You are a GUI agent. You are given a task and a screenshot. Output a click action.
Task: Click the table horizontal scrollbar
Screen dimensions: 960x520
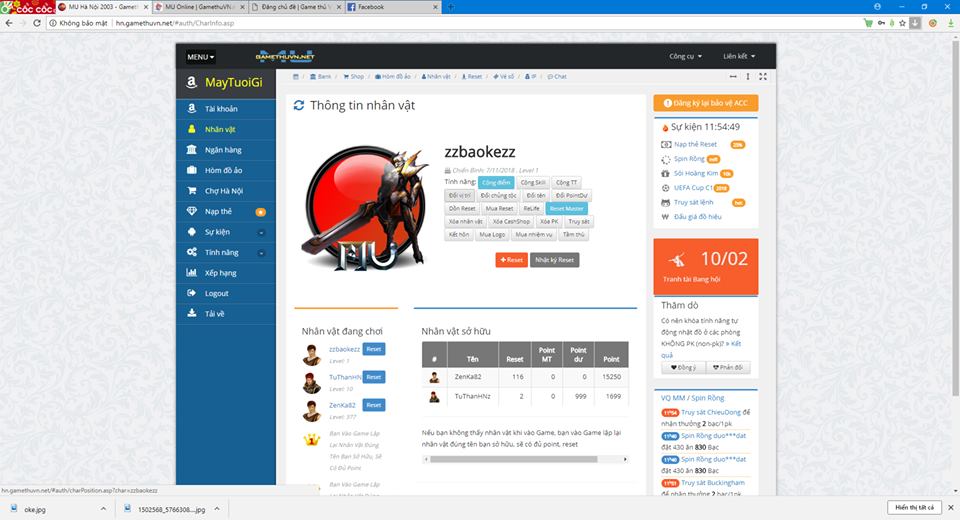513,459
